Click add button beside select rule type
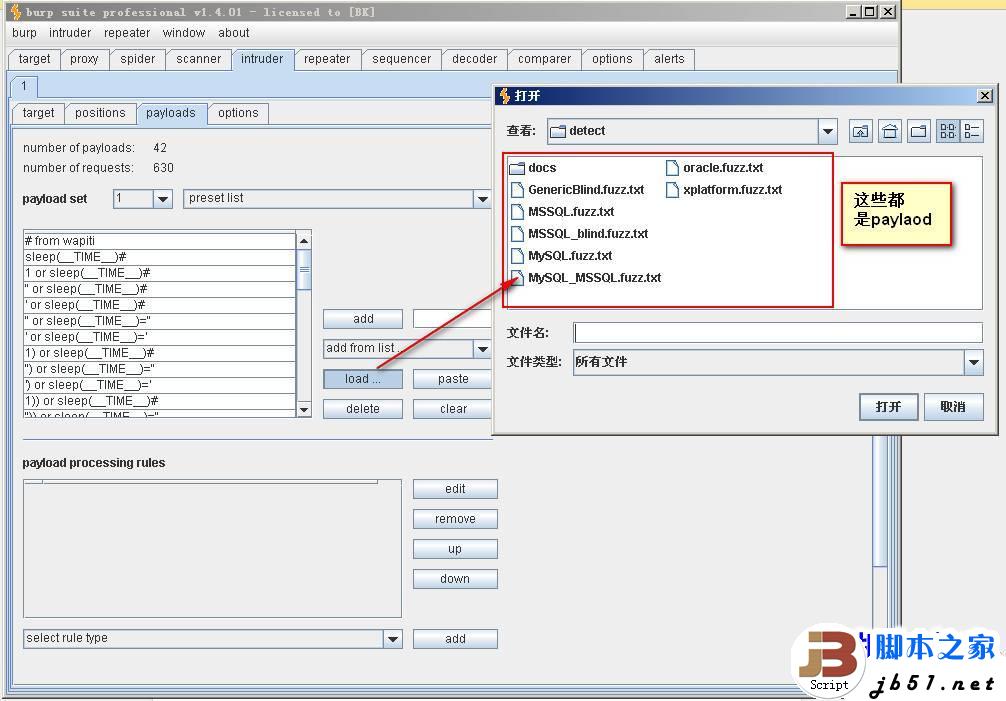Screen dimensions: 1006x701 455,639
